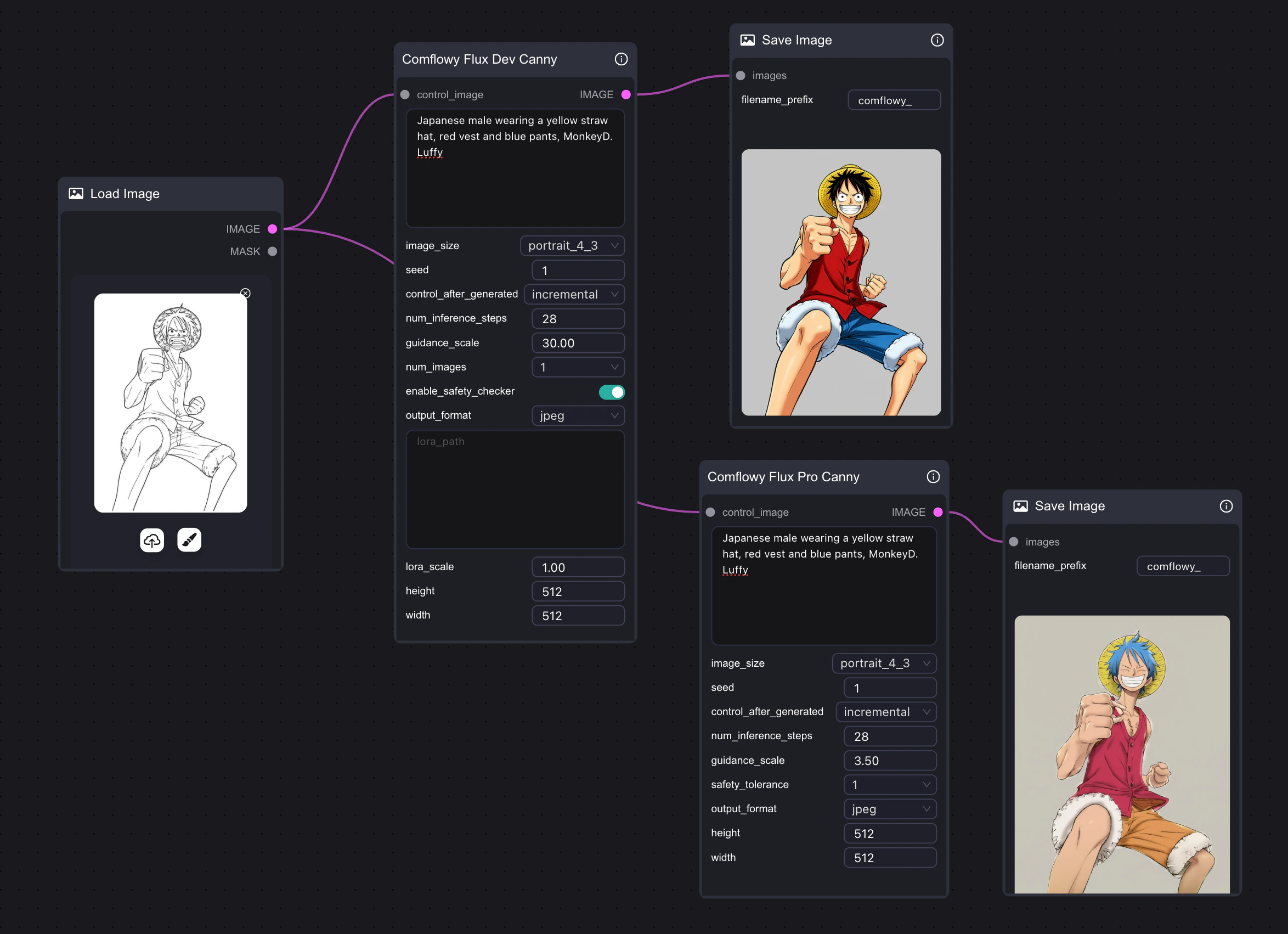The height and width of the screenshot is (934, 1288).
Task: Click the Flux Dev Canny prompt text box
Action: 515,168
